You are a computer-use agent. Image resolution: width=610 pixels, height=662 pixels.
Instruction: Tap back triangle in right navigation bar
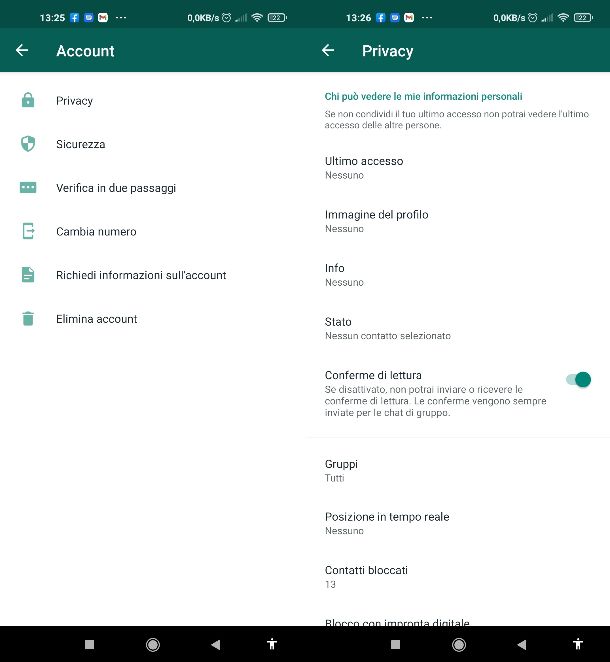521,644
